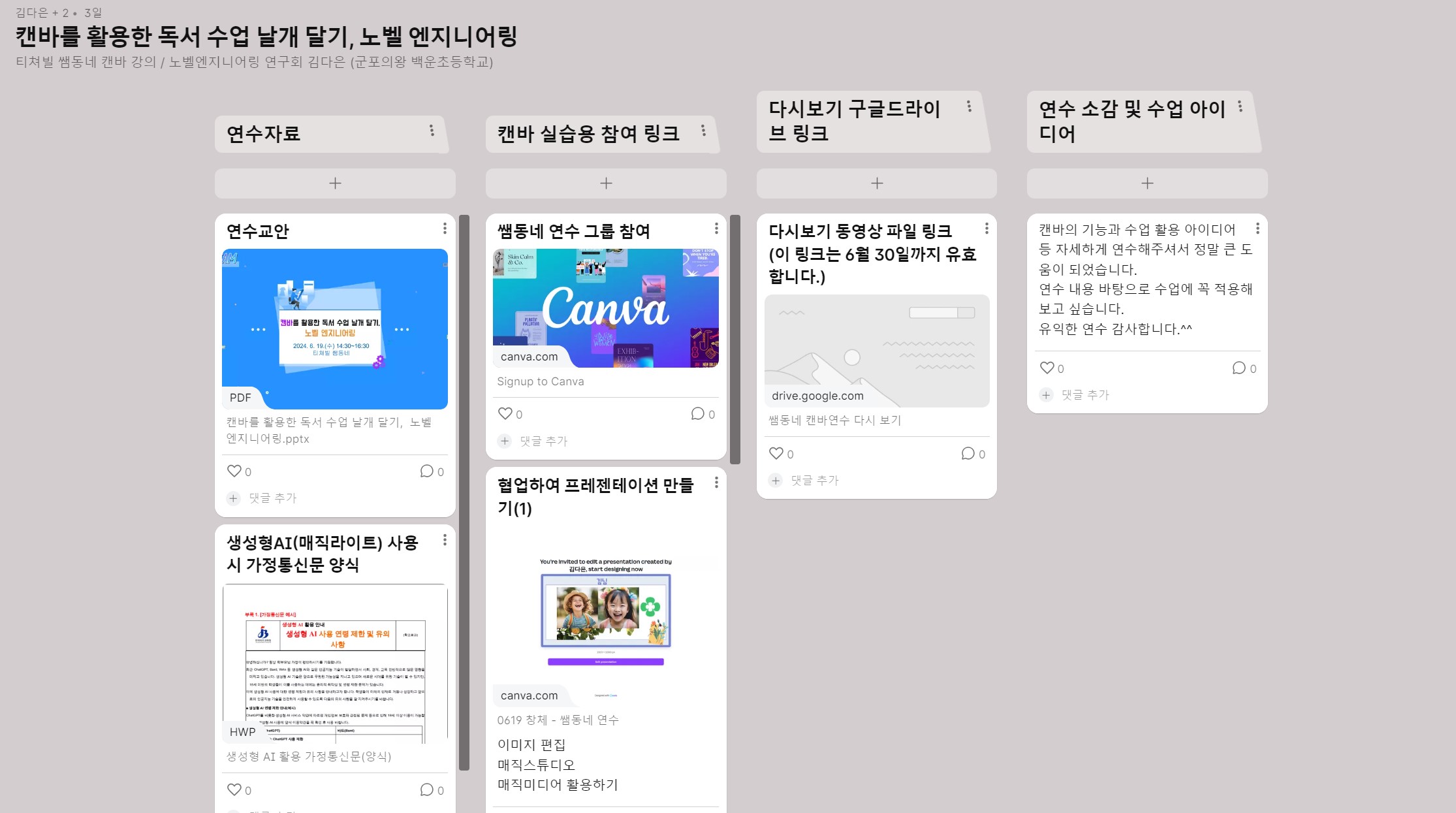Open options menu for 캔바 실습용 참여 링크 column
The image size is (1456, 813).
coord(703,131)
